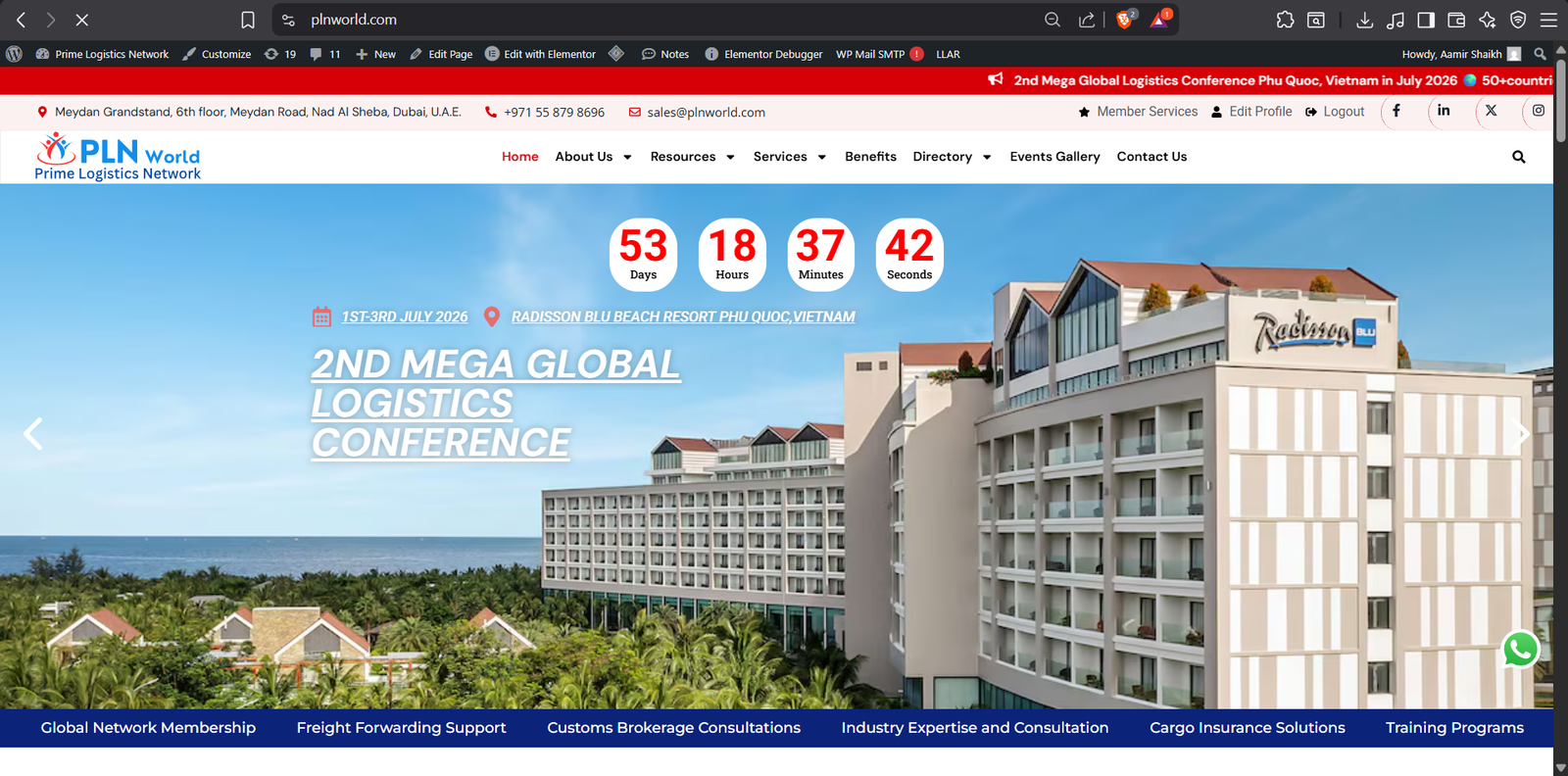Open WP Mail SMTP in the admin bar
1568x776 pixels.
tap(879, 54)
